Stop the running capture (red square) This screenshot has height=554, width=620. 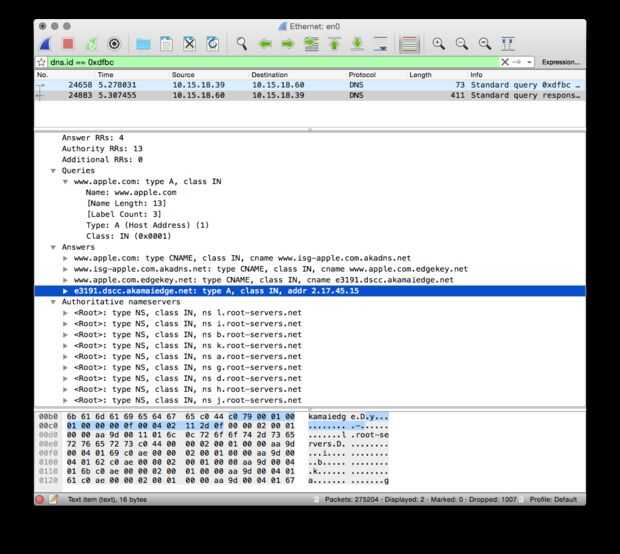tap(68, 43)
